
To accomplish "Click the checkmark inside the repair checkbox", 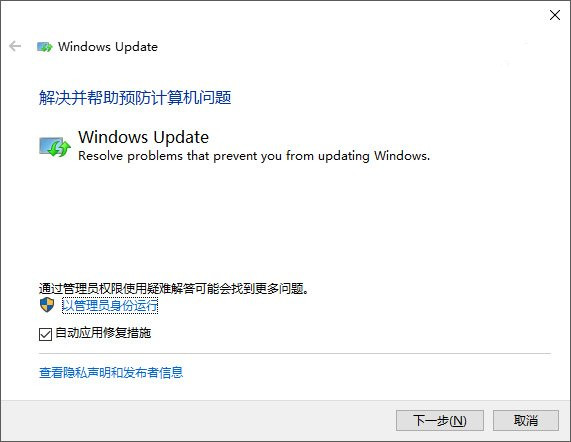I will pyautogui.click(x=45, y=334).
